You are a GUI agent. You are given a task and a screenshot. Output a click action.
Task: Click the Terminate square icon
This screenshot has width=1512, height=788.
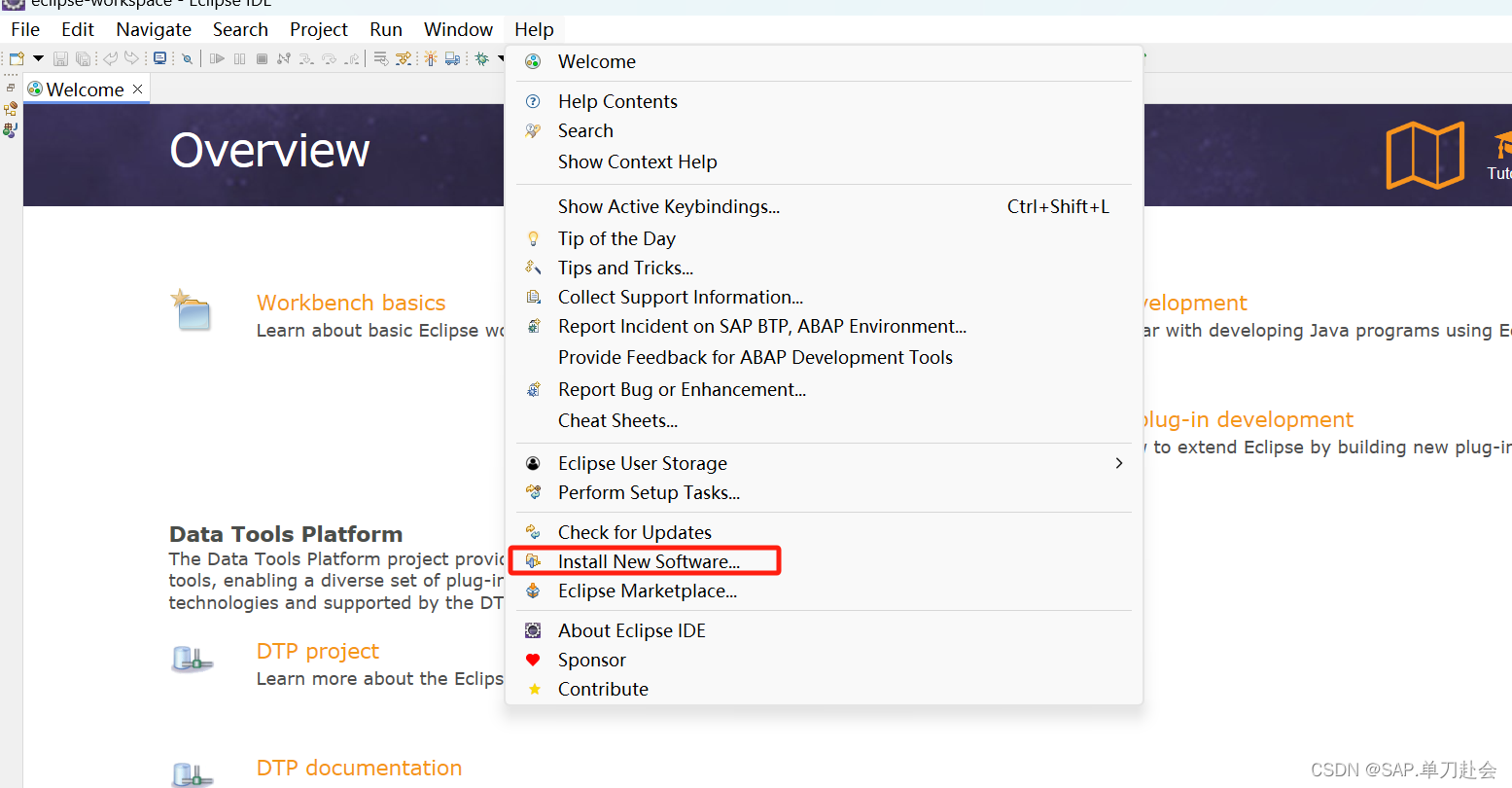tap(262, 58)
